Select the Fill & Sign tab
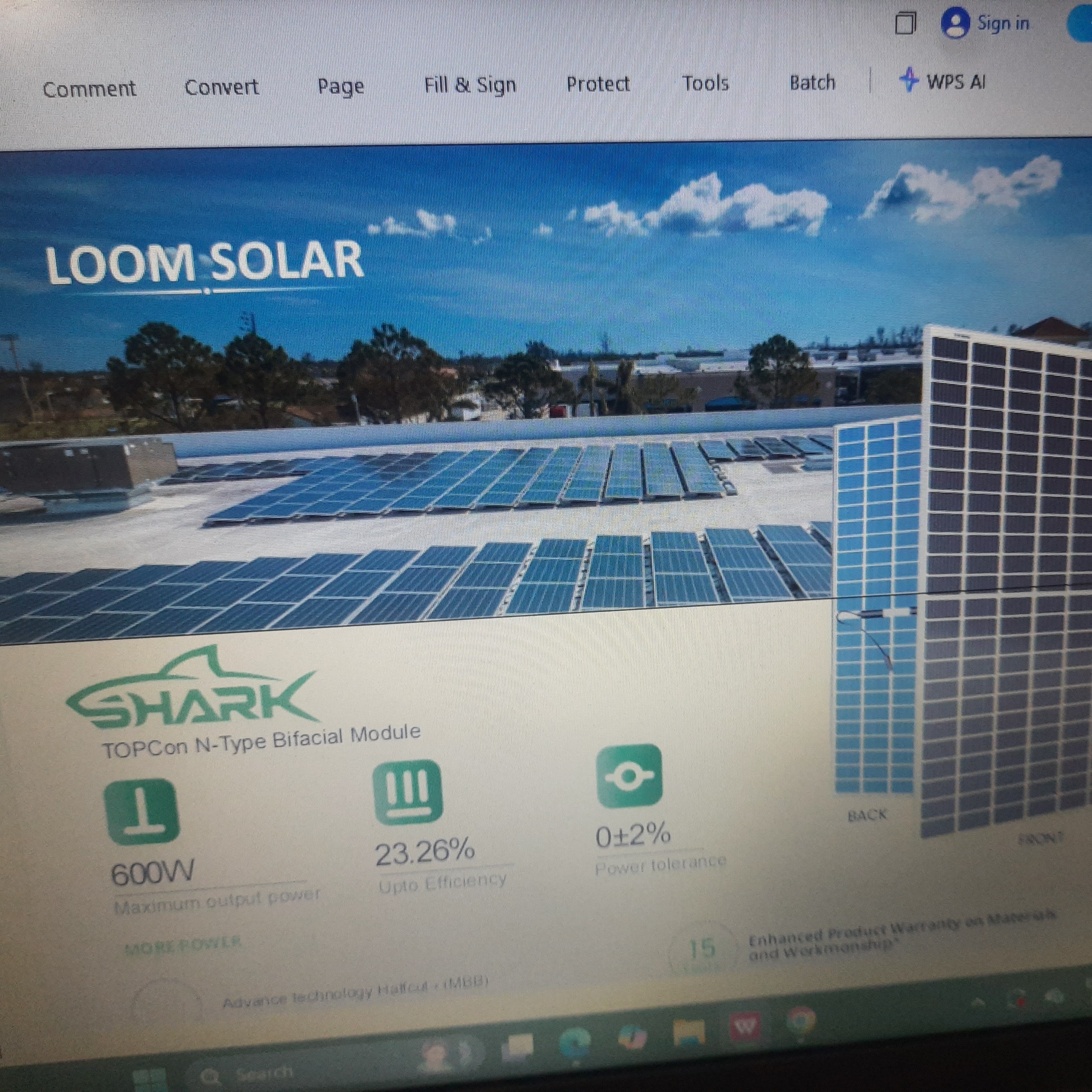 click(470, 85)
